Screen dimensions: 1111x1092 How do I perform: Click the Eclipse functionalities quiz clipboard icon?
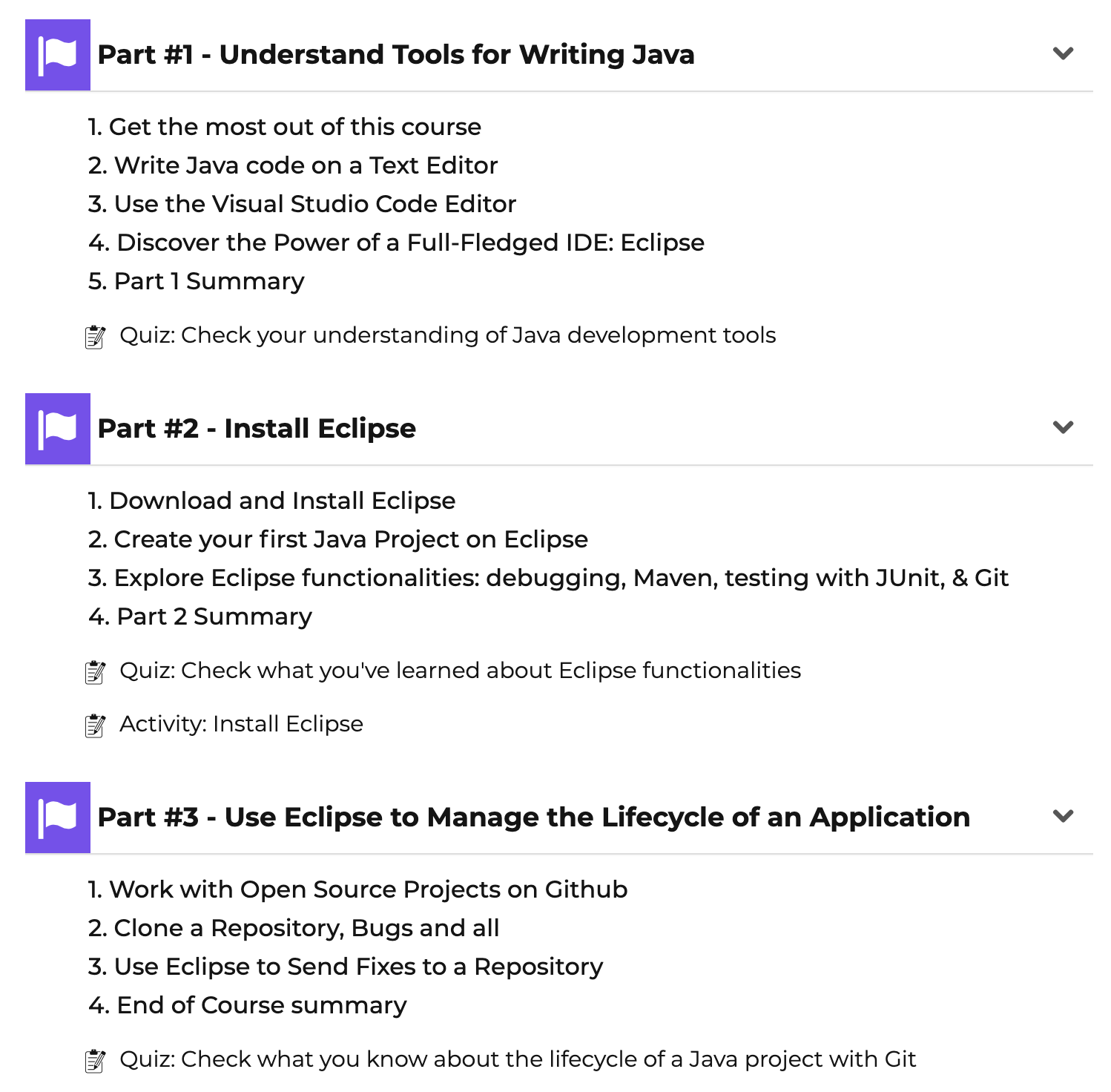95,671
